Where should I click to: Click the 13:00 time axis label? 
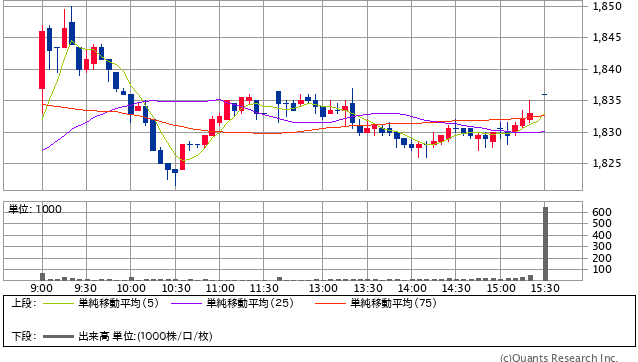click(323, 288)
